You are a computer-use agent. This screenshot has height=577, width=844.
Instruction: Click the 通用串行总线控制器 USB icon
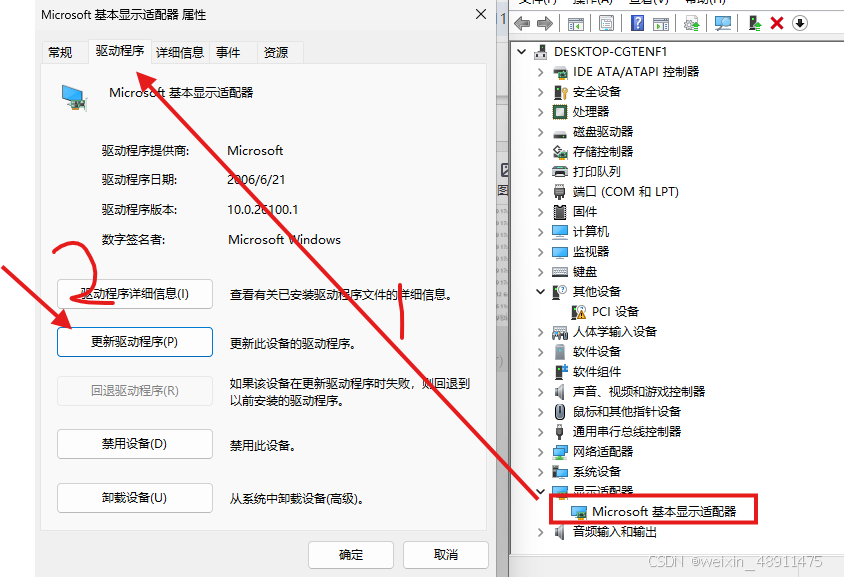tap(560, 432)
